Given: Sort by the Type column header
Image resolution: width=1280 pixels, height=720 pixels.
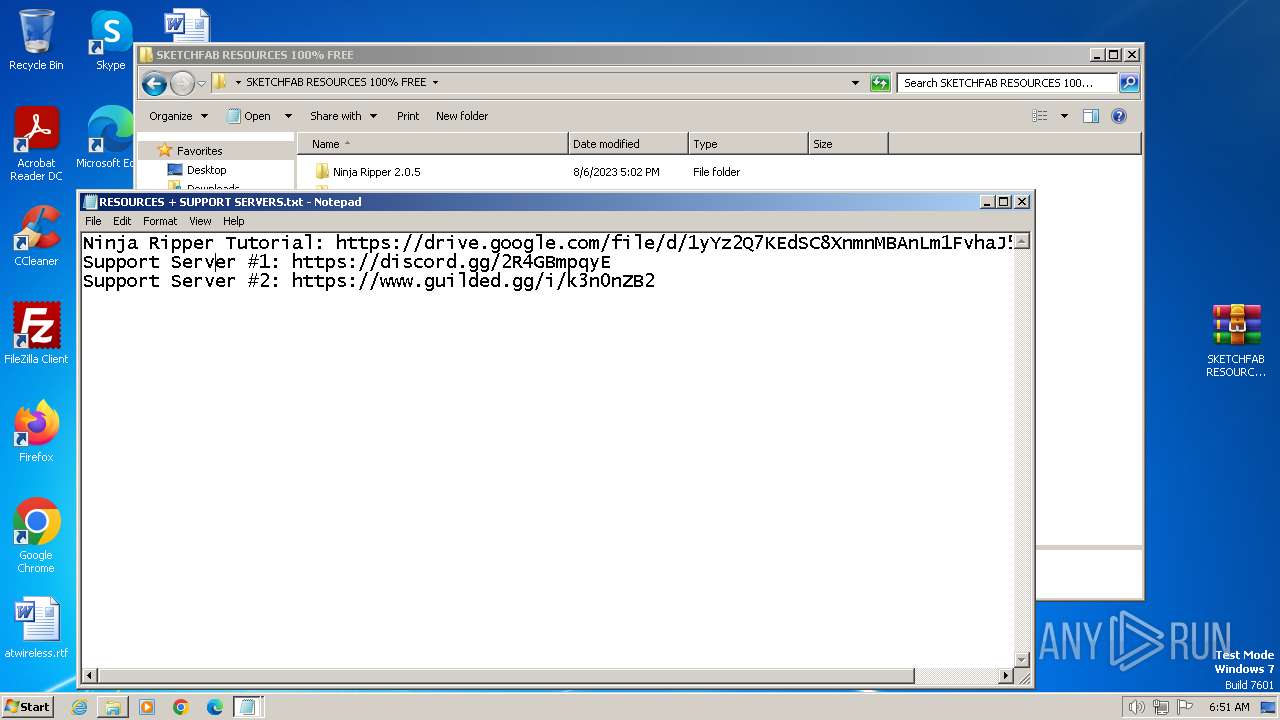Looking at the screenshot, I should point(748,144).
